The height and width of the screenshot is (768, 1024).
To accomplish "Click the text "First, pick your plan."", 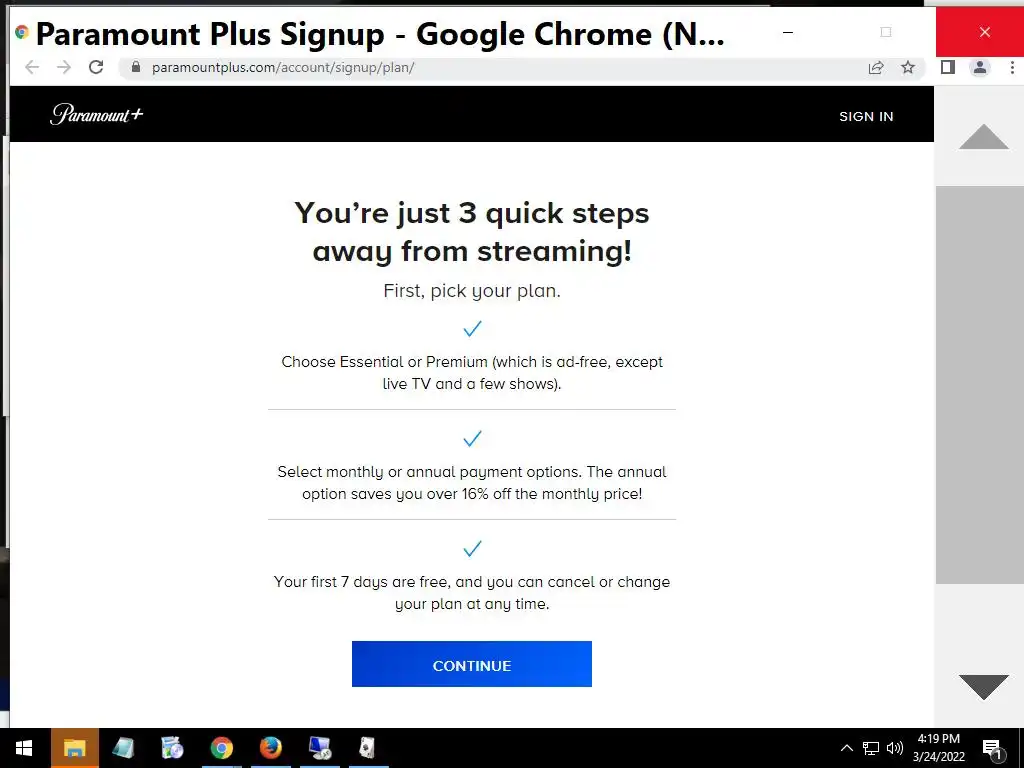I will [x=472, y=291].
